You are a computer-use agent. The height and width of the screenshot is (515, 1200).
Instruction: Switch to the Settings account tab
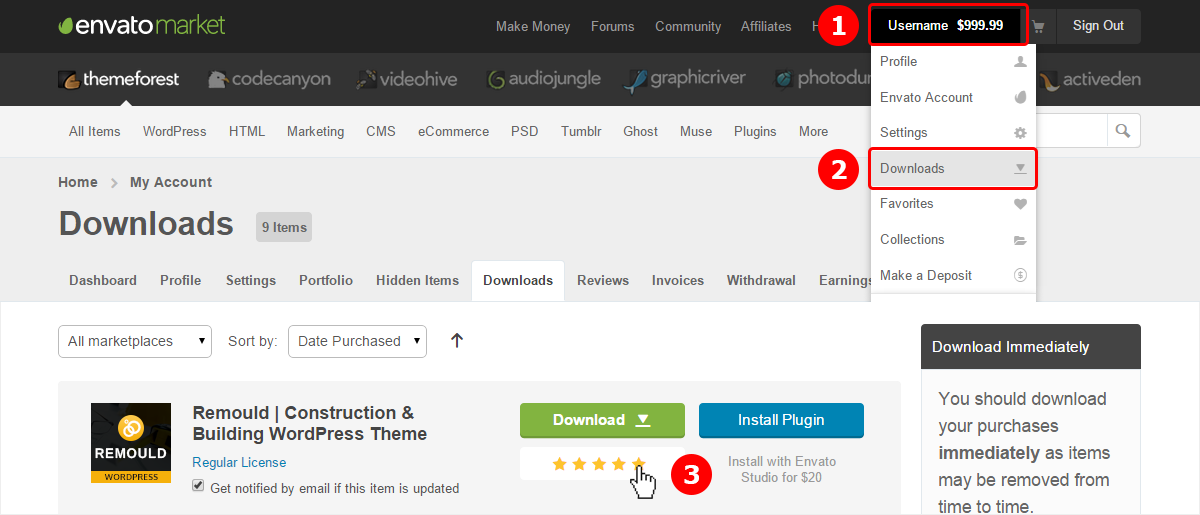click(x=251, y=281)
